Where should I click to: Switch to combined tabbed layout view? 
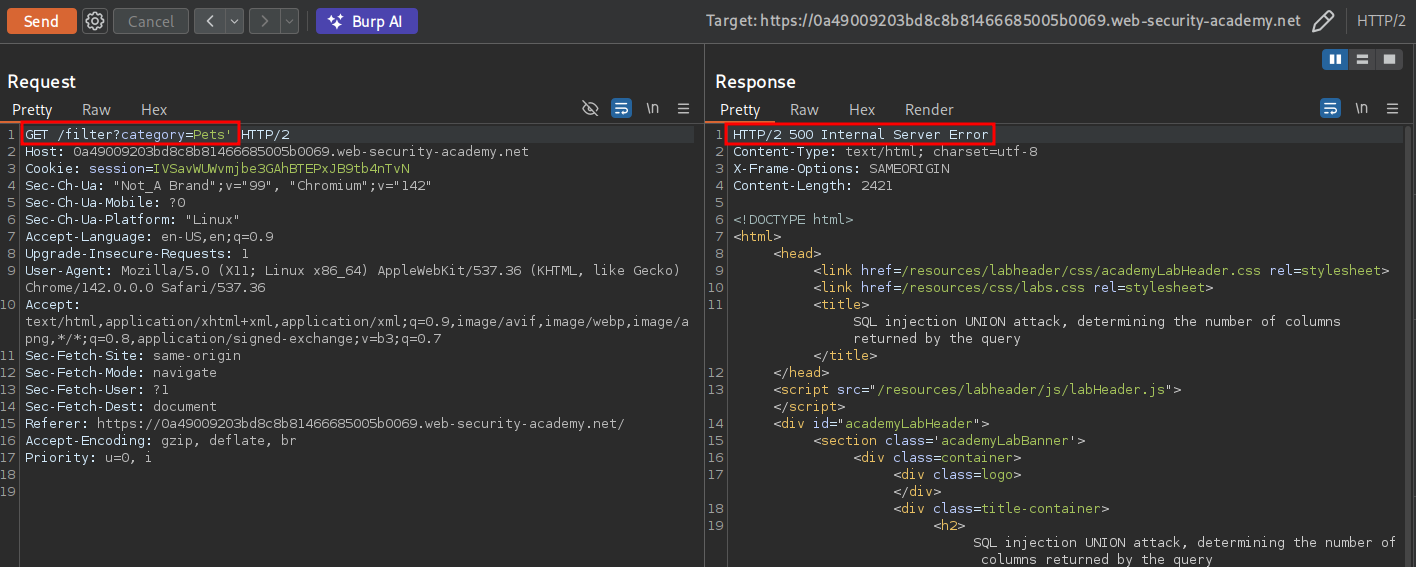1388,60
